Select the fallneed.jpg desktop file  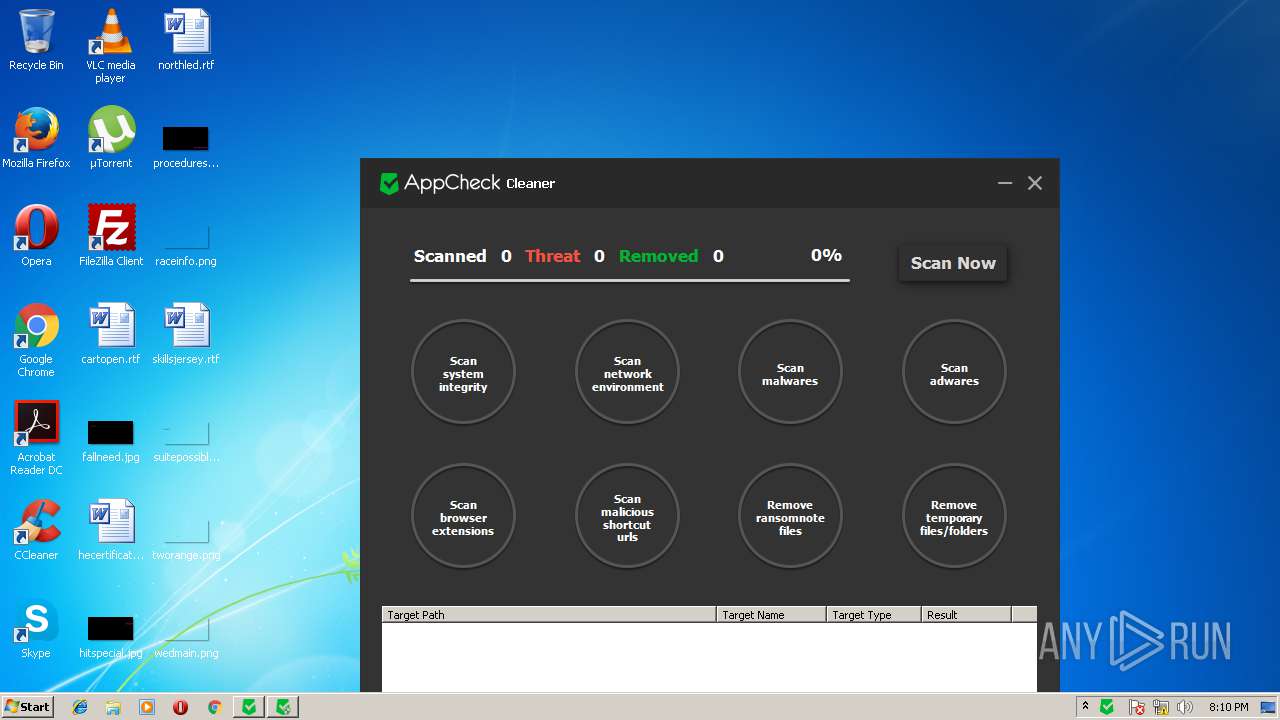(110, 439)
